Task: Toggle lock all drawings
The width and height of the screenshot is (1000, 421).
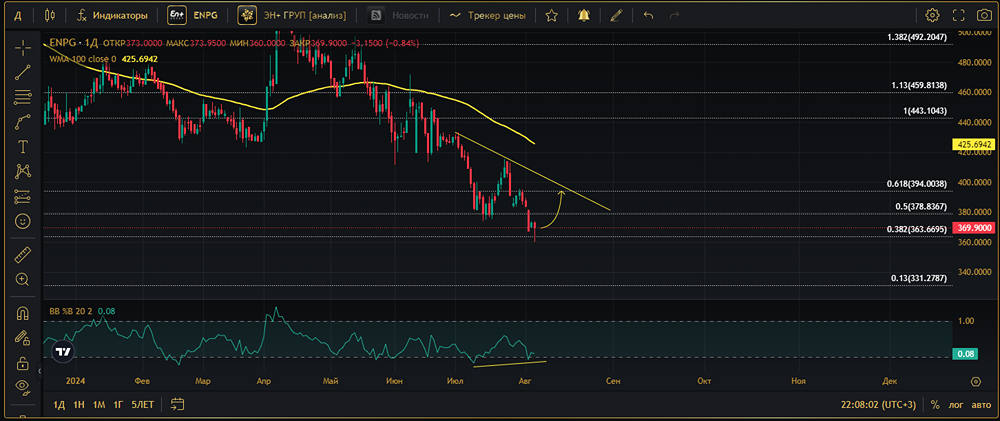Action: [23, 362]
